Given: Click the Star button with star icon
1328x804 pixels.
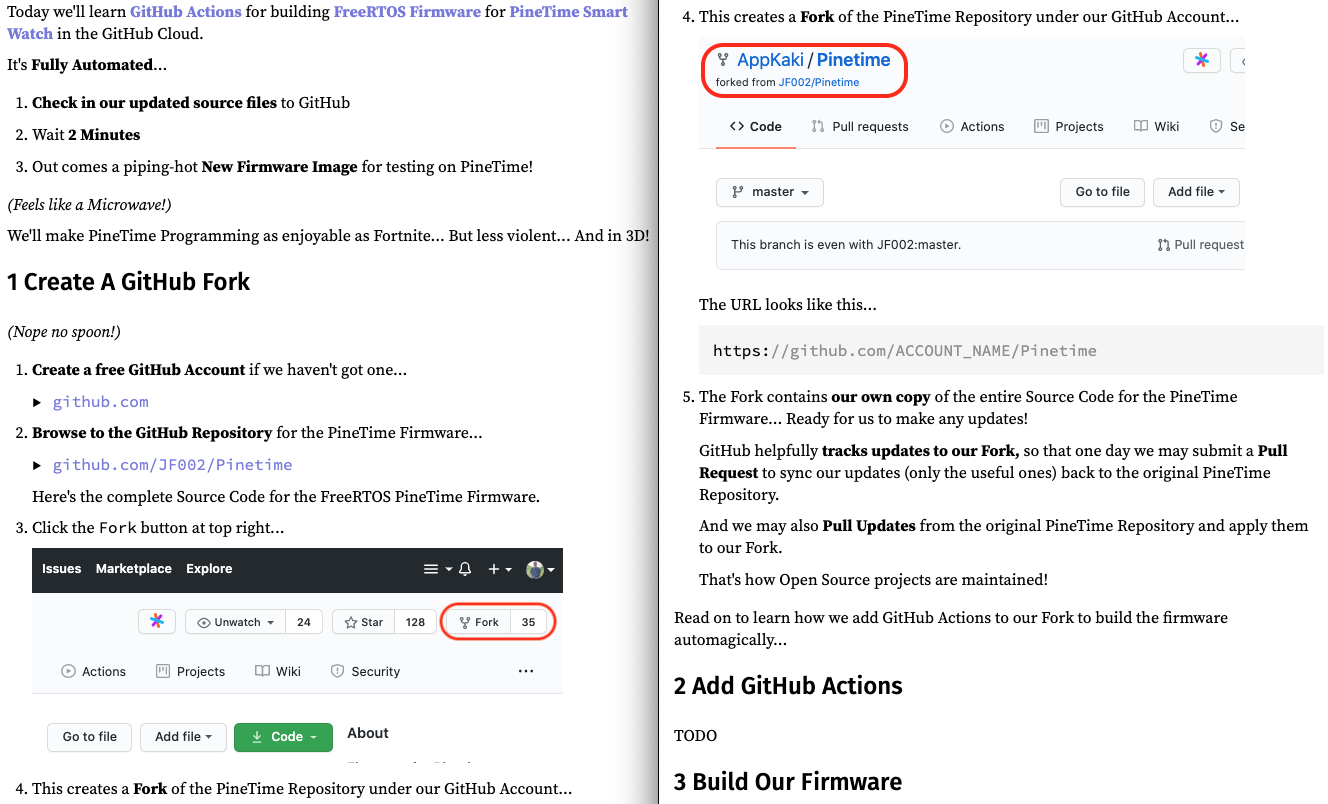Looking at the screenshot, I should coord(364,622).
